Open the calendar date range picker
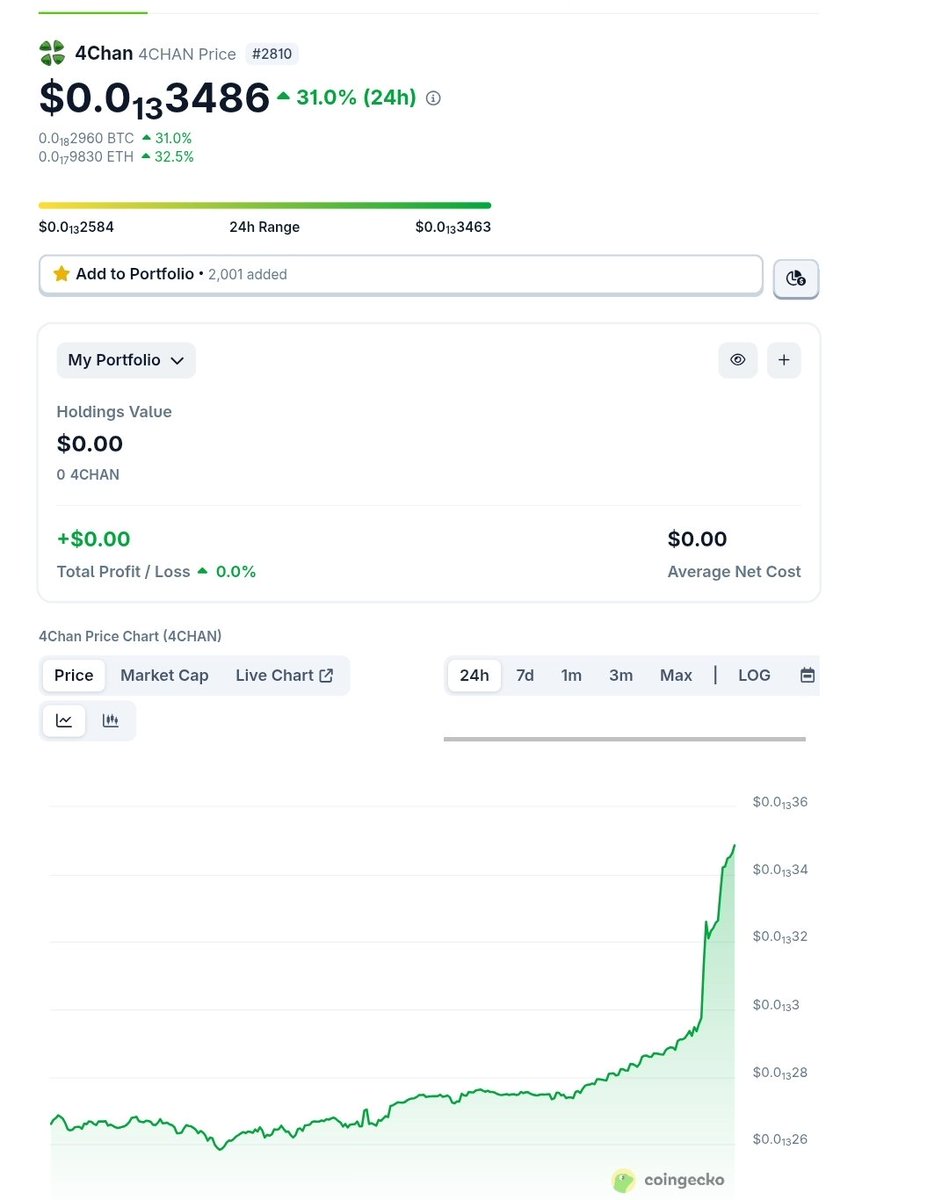Screen dimensions: 949x1200 tap(807, 675)
